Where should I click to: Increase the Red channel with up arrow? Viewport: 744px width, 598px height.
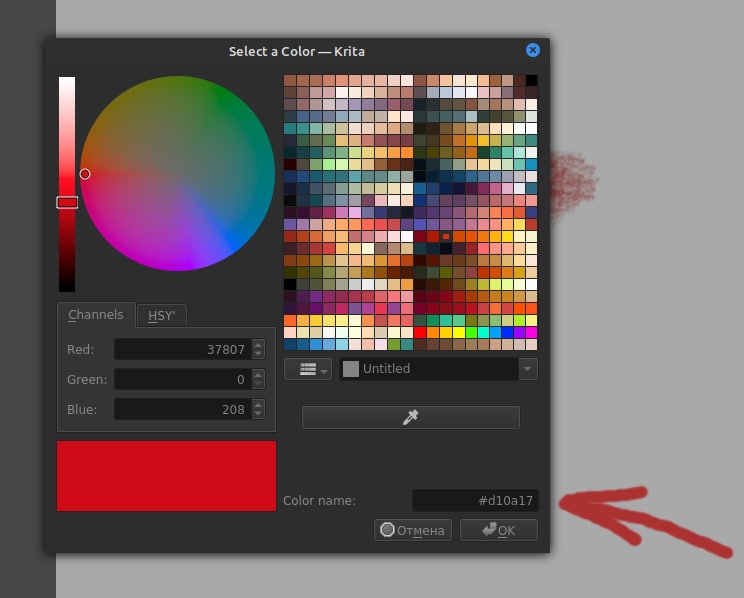[258, 345]
